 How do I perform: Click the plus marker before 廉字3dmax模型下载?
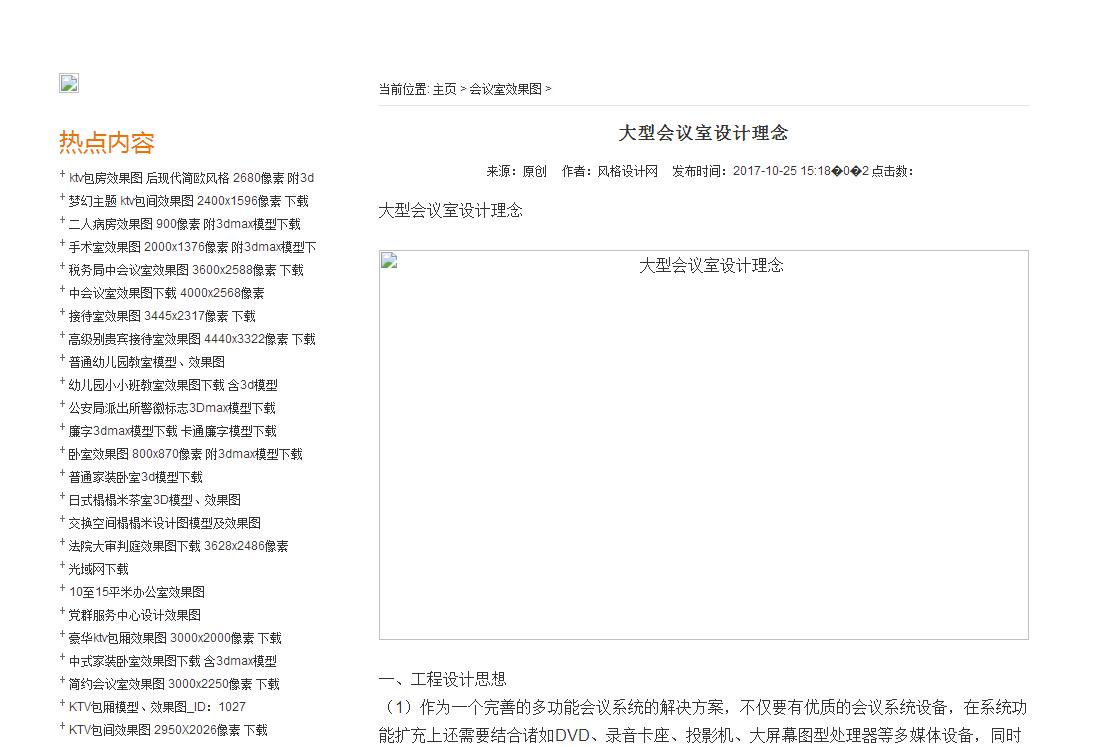pyautogui.click(x=60, y=426)
